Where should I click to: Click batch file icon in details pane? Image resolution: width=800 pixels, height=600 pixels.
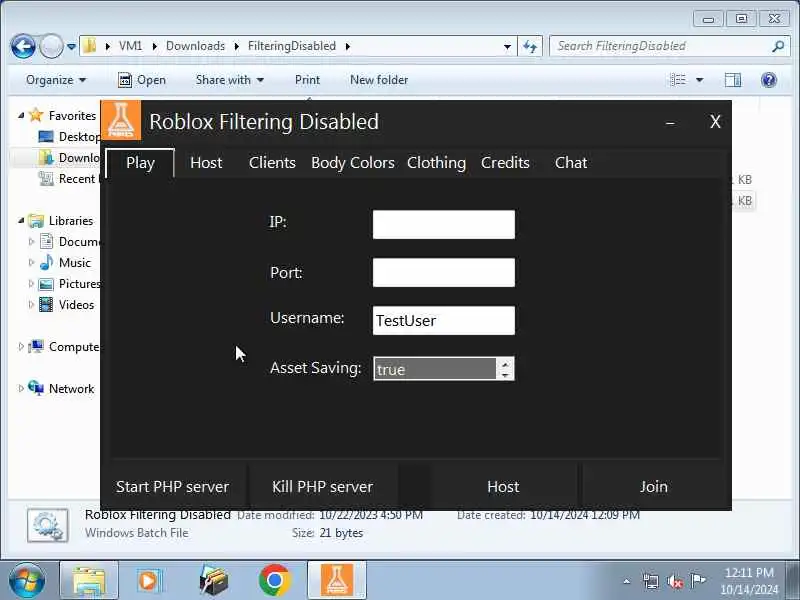[x=47, y=525]
